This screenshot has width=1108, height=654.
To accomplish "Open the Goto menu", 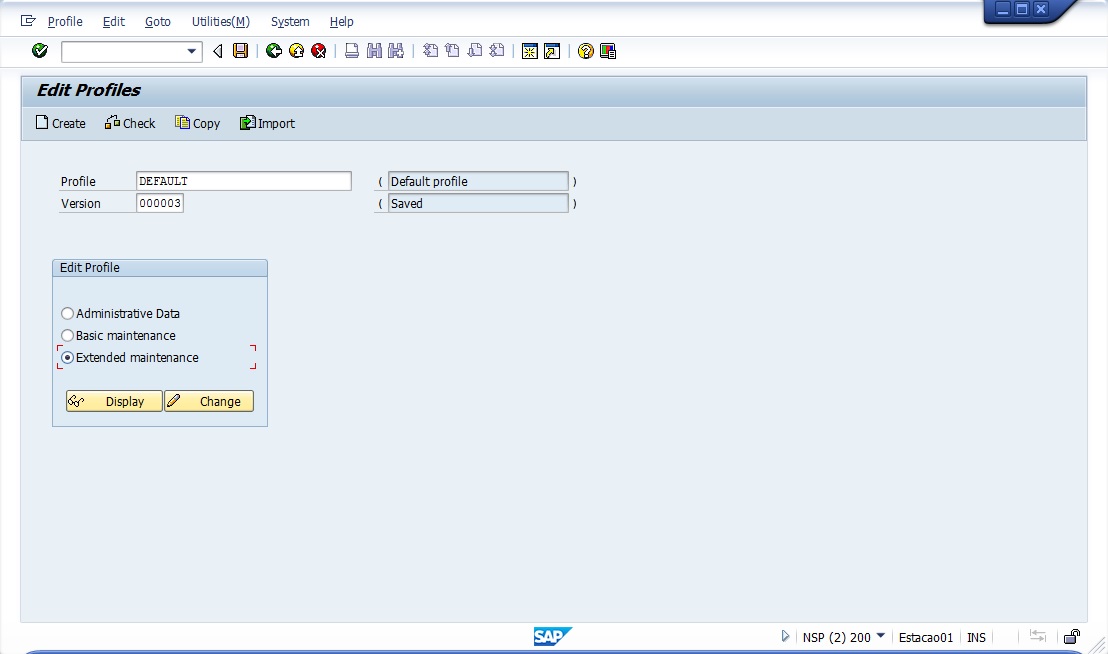I will pyautogui.click(x=157, y=21).
